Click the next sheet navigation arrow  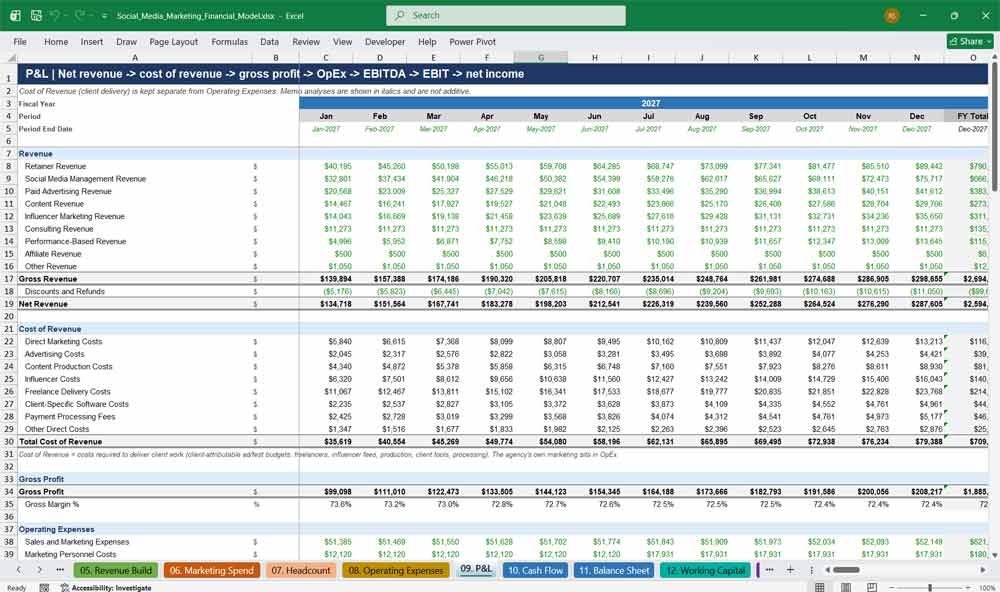coord(40,570)
